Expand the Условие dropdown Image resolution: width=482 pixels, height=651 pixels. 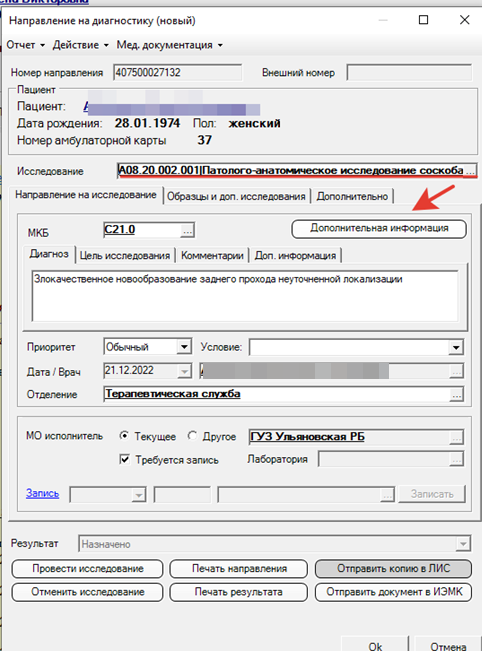pos(456,347)
